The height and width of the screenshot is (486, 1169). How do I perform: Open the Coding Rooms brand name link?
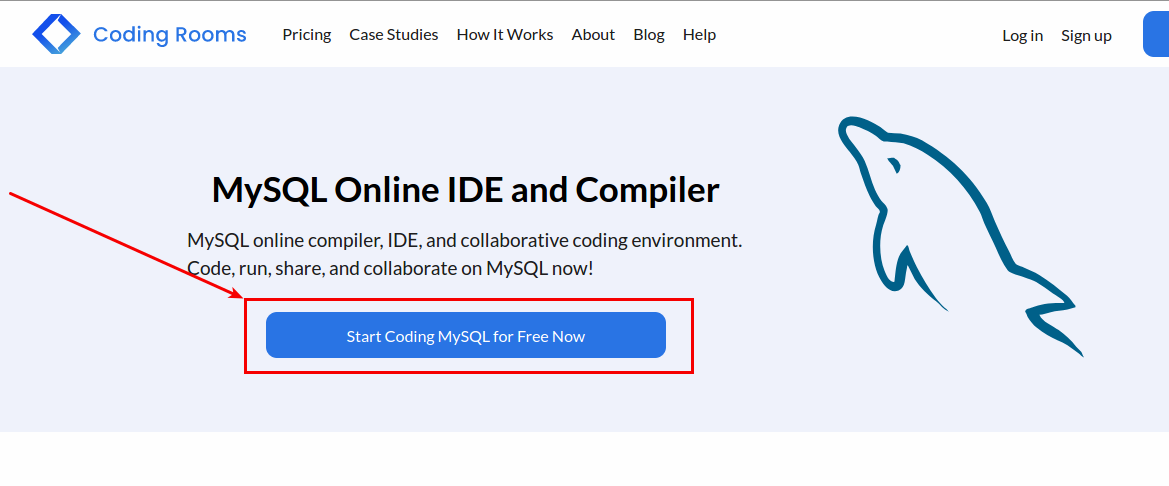(169, 34)
